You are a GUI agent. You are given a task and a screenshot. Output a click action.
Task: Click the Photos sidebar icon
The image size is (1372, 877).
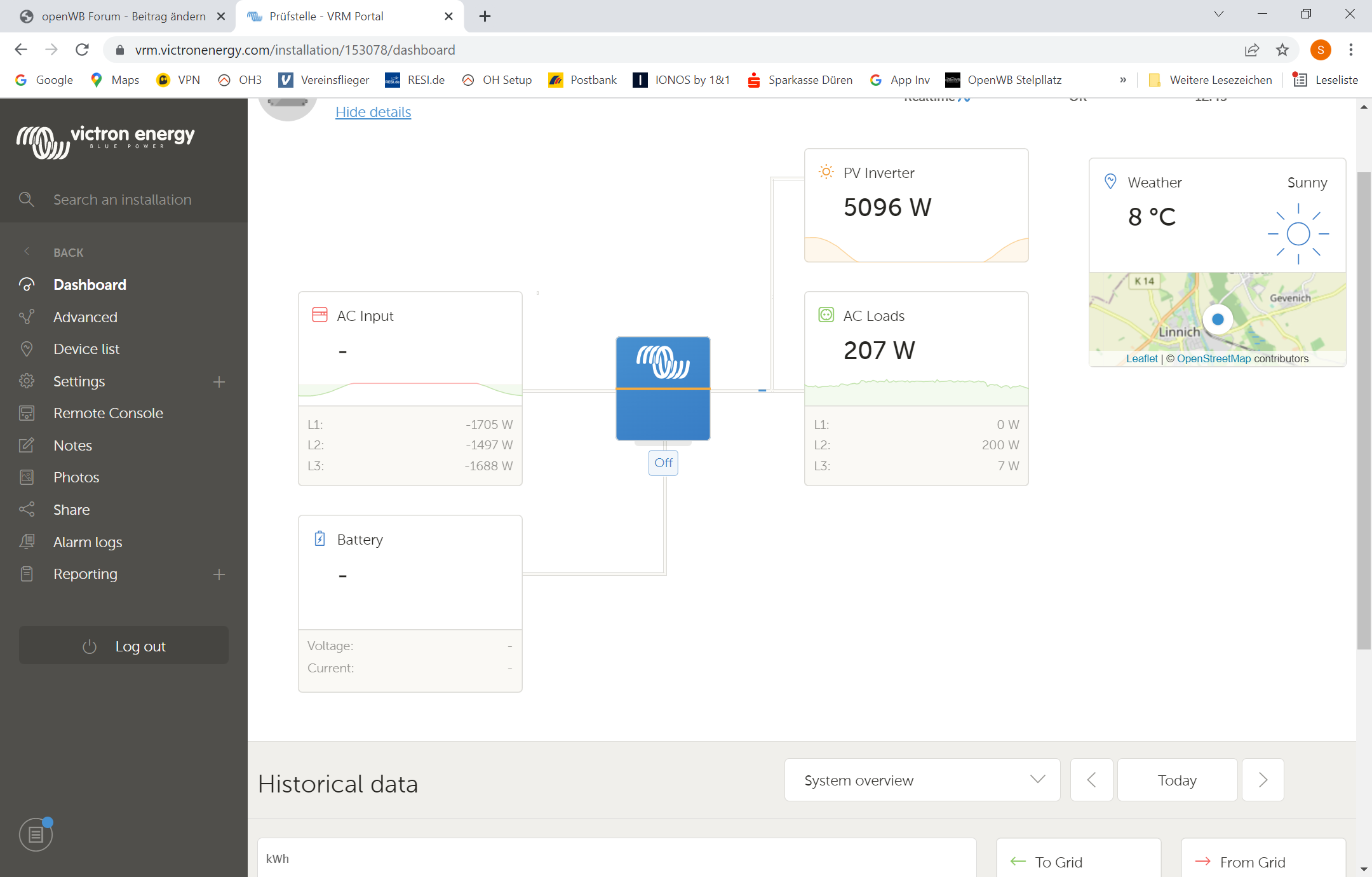coord(27,477)
